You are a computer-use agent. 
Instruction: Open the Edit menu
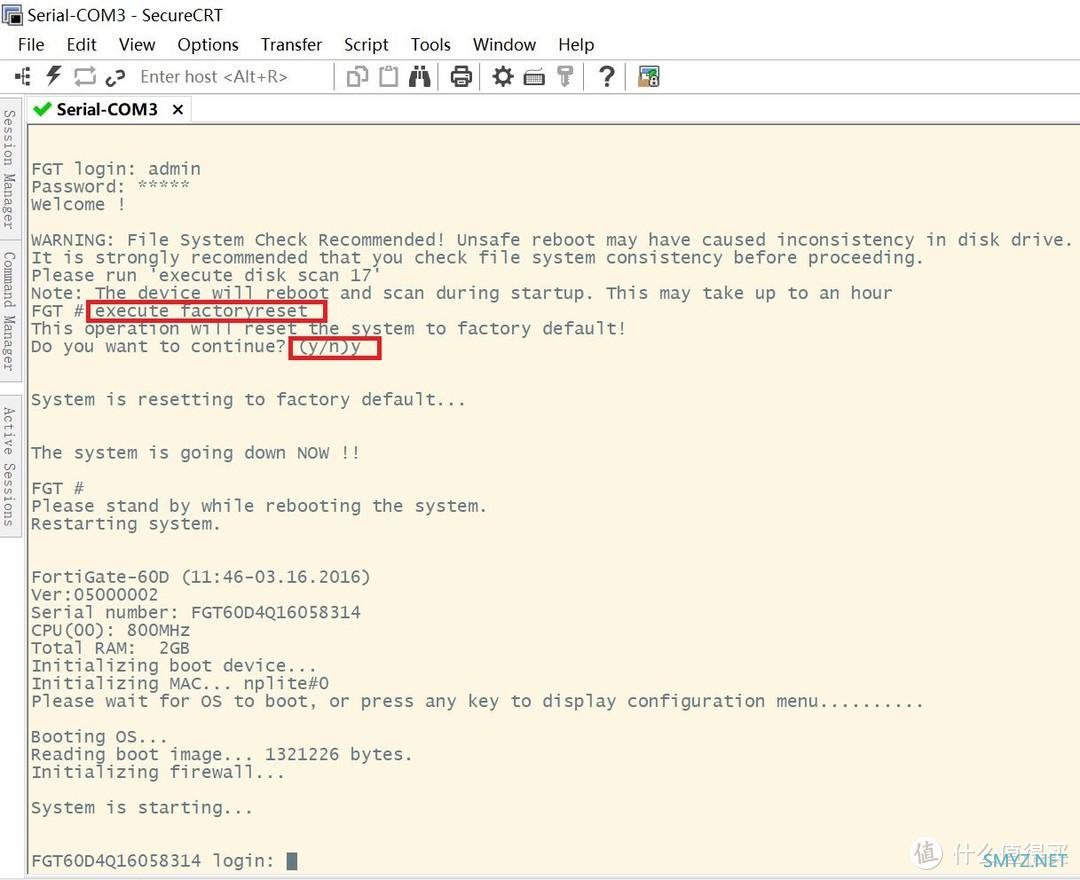81,45
